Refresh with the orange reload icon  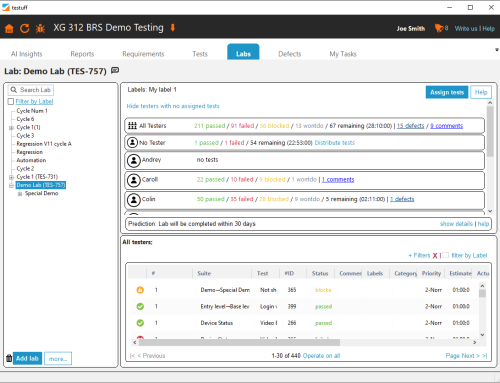tap(25, 28)
